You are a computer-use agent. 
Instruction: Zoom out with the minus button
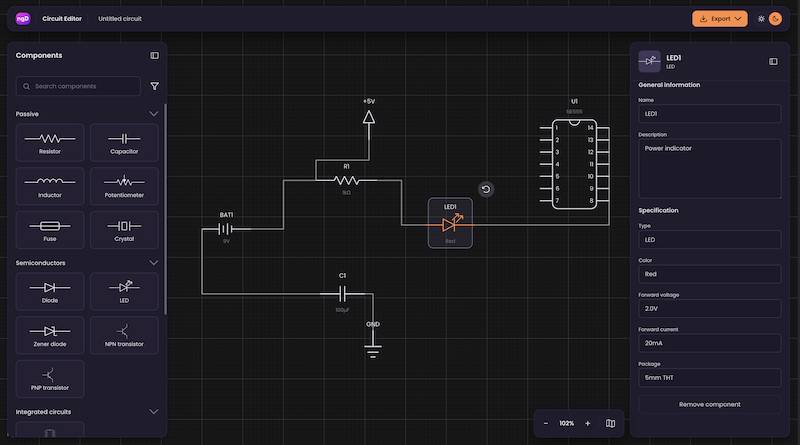(x=546, y=424)
